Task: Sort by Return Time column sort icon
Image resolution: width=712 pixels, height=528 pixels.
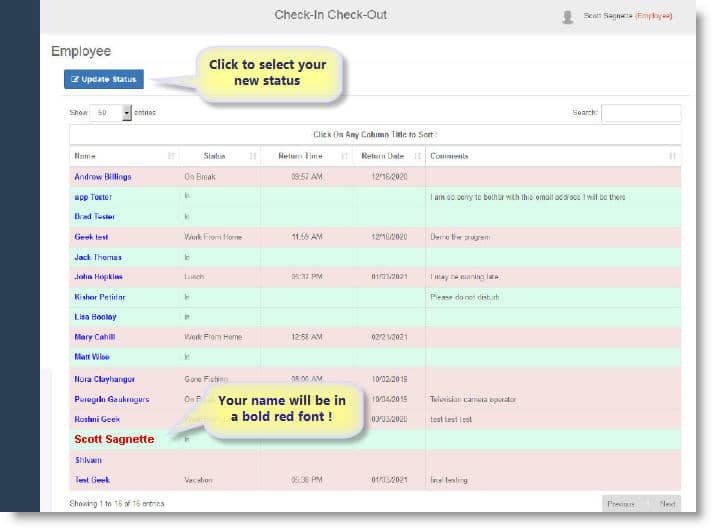Action: tap(344, 156)
